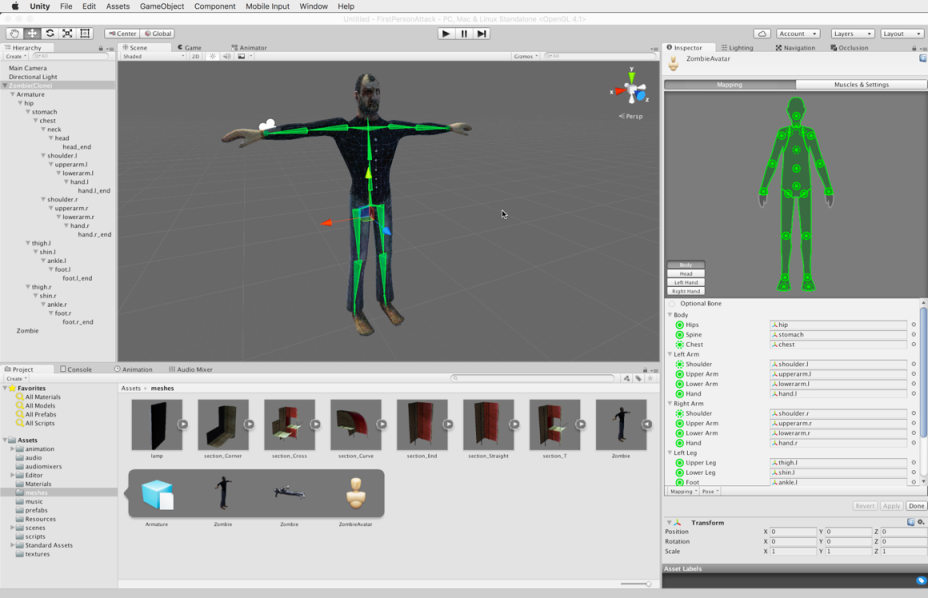Select Left Hand in the avatar selector
Image resolution: width=928 pixels, height=598 pixels.
pyautogui.click(x=685, y=282)
